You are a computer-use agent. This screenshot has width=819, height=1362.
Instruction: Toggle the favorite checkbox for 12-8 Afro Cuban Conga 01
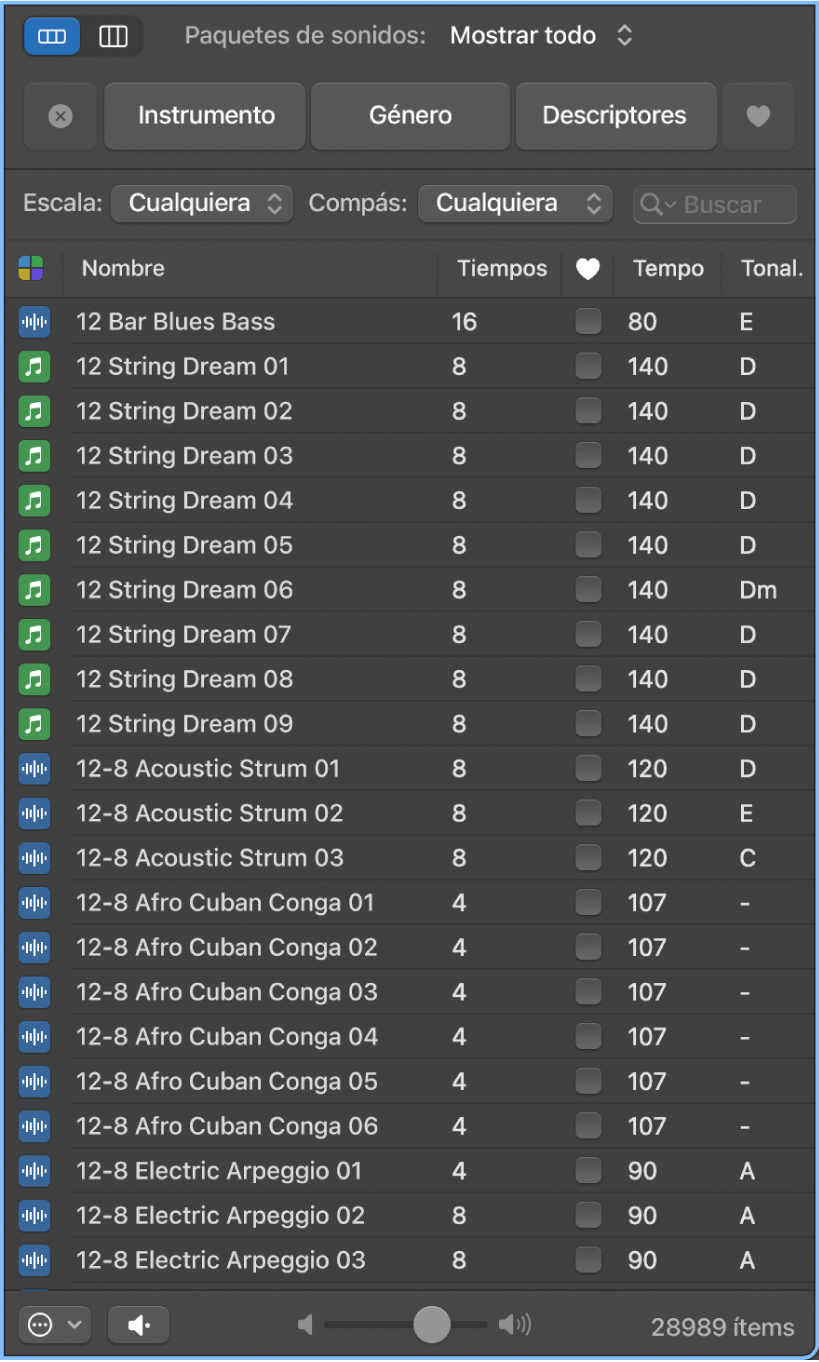coord(587,902)
